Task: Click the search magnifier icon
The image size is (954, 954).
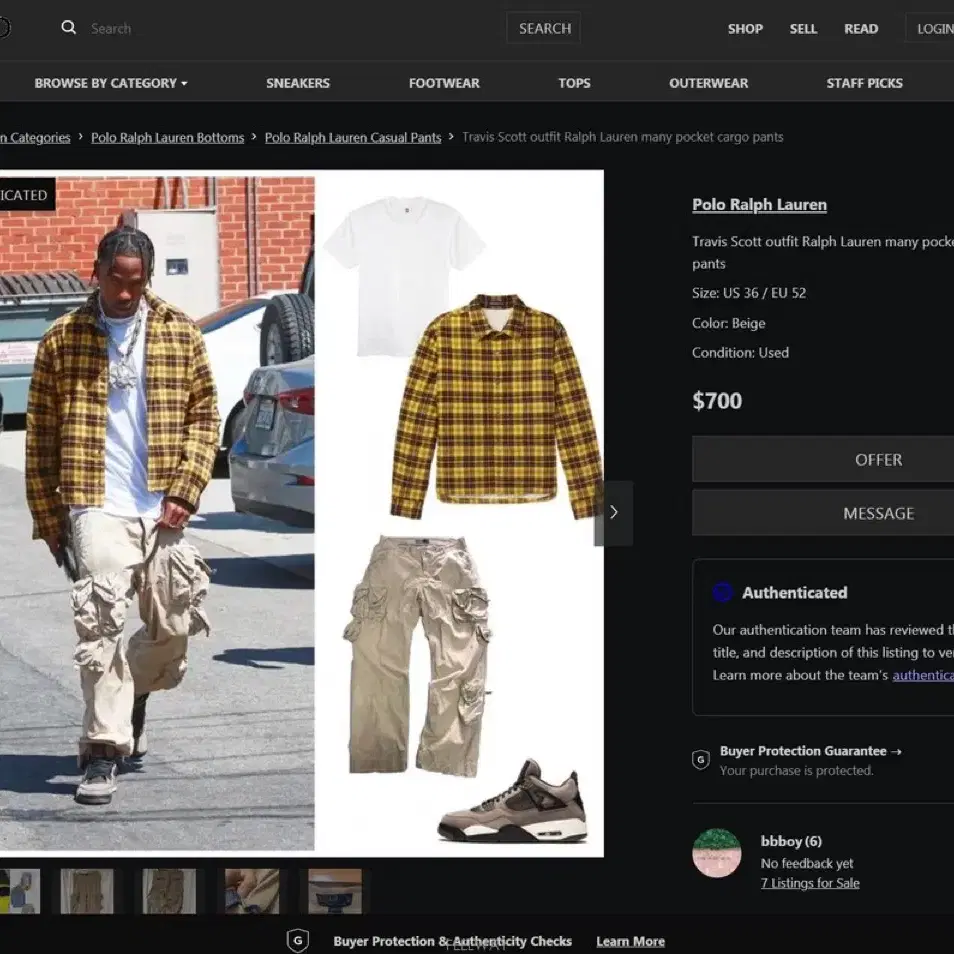Action: point(69,27)
